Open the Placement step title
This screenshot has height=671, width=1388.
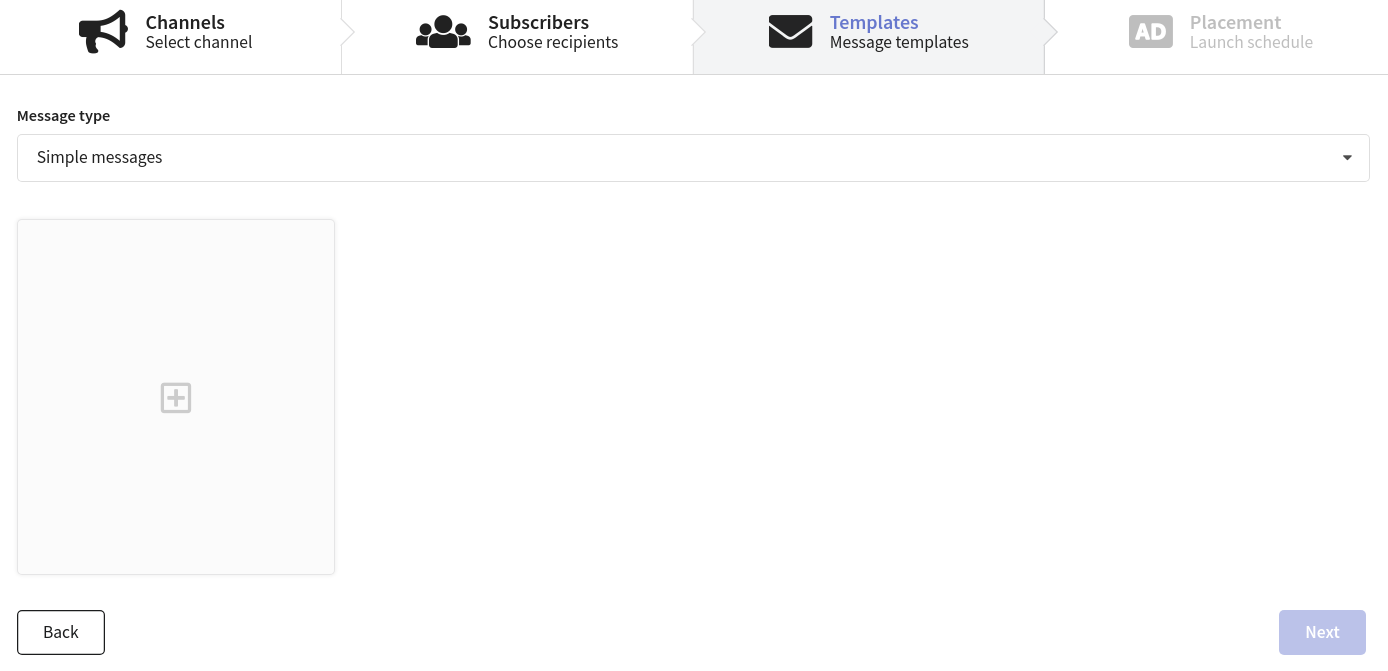coord(1235,22)
